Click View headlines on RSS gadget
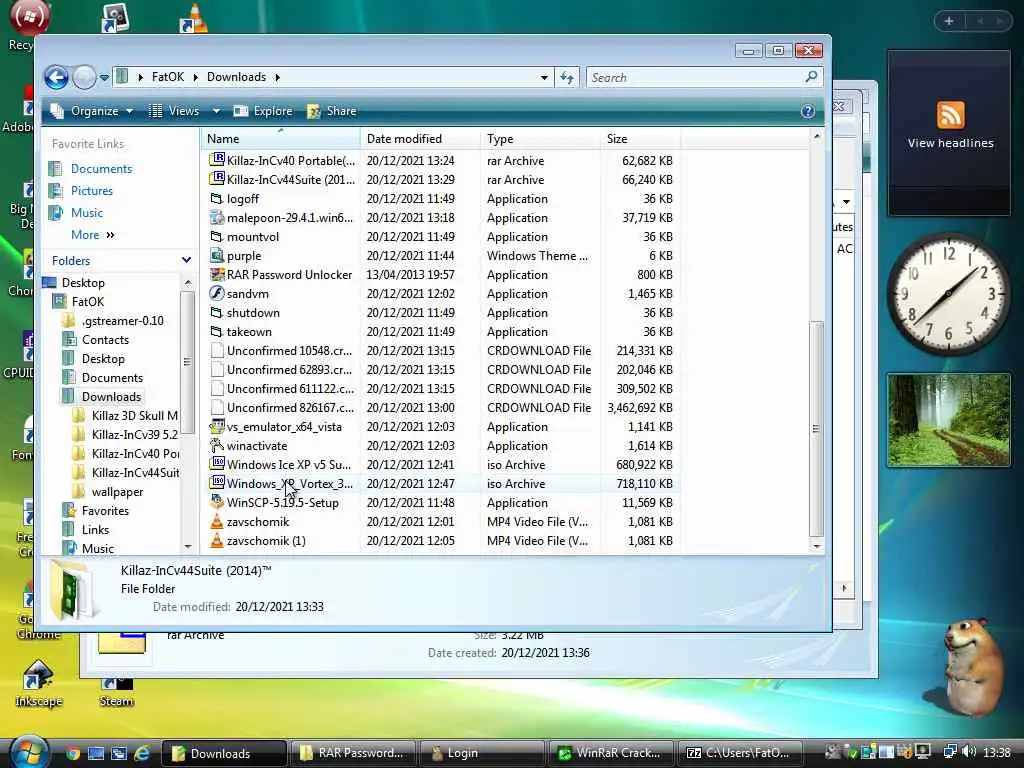This screenshot has height=768, width=1024. 950,143
